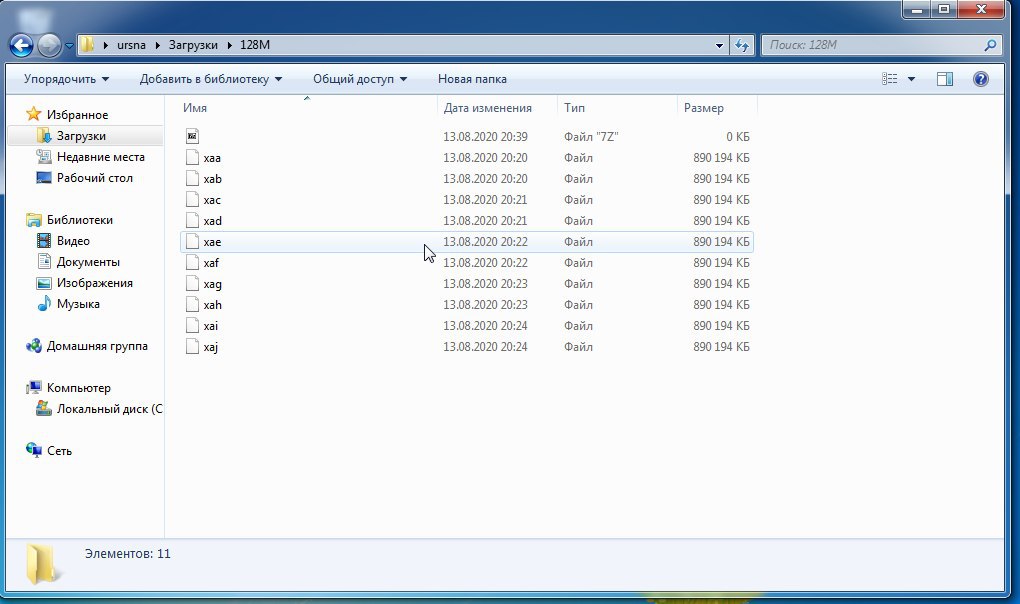Open address bar history dropdown
Screen dimensions: 1020x604
point(719,46)
